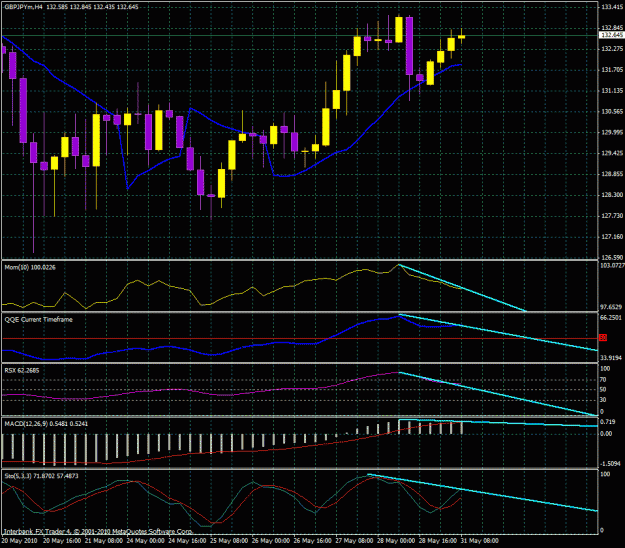Screen dimensions: 625x548
Task: Click the Mom(10) 100.0226 indicator label
Action: pyautogui.click(x=30, y=267)
